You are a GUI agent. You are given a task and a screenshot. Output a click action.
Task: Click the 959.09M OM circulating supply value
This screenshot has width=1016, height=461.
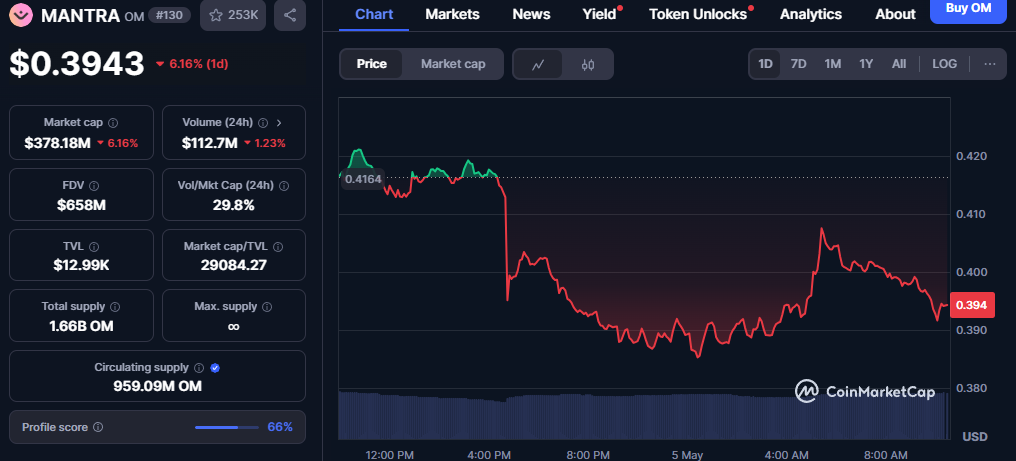157,386
